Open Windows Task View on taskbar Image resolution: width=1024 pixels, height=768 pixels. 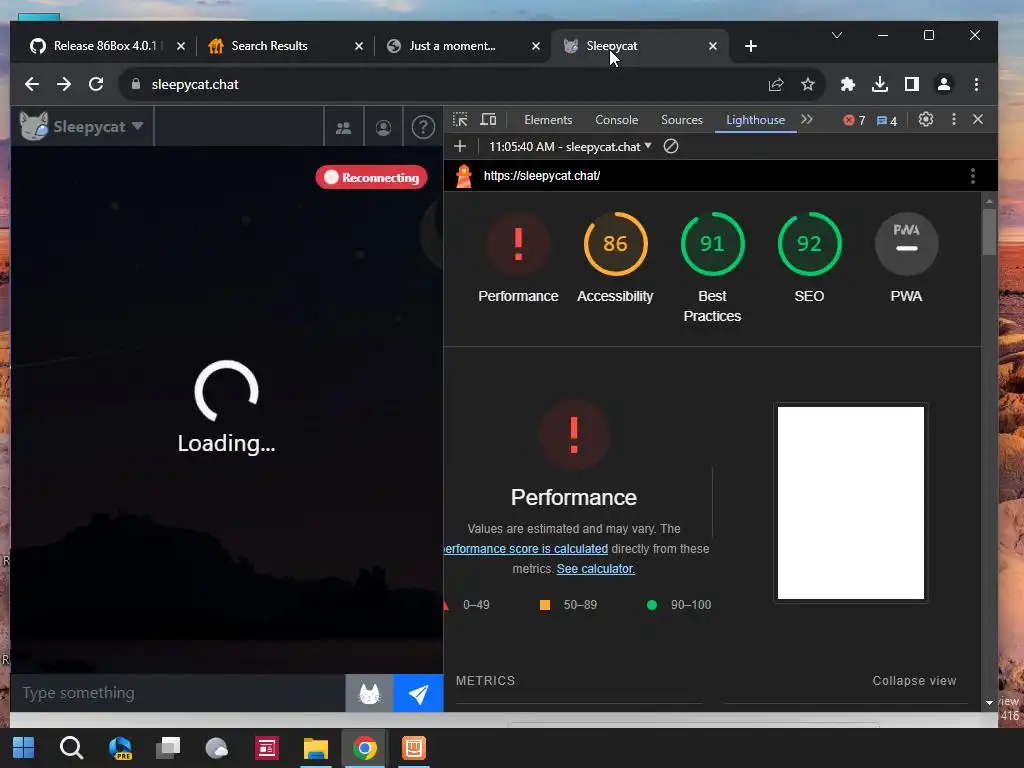[168, 748]
